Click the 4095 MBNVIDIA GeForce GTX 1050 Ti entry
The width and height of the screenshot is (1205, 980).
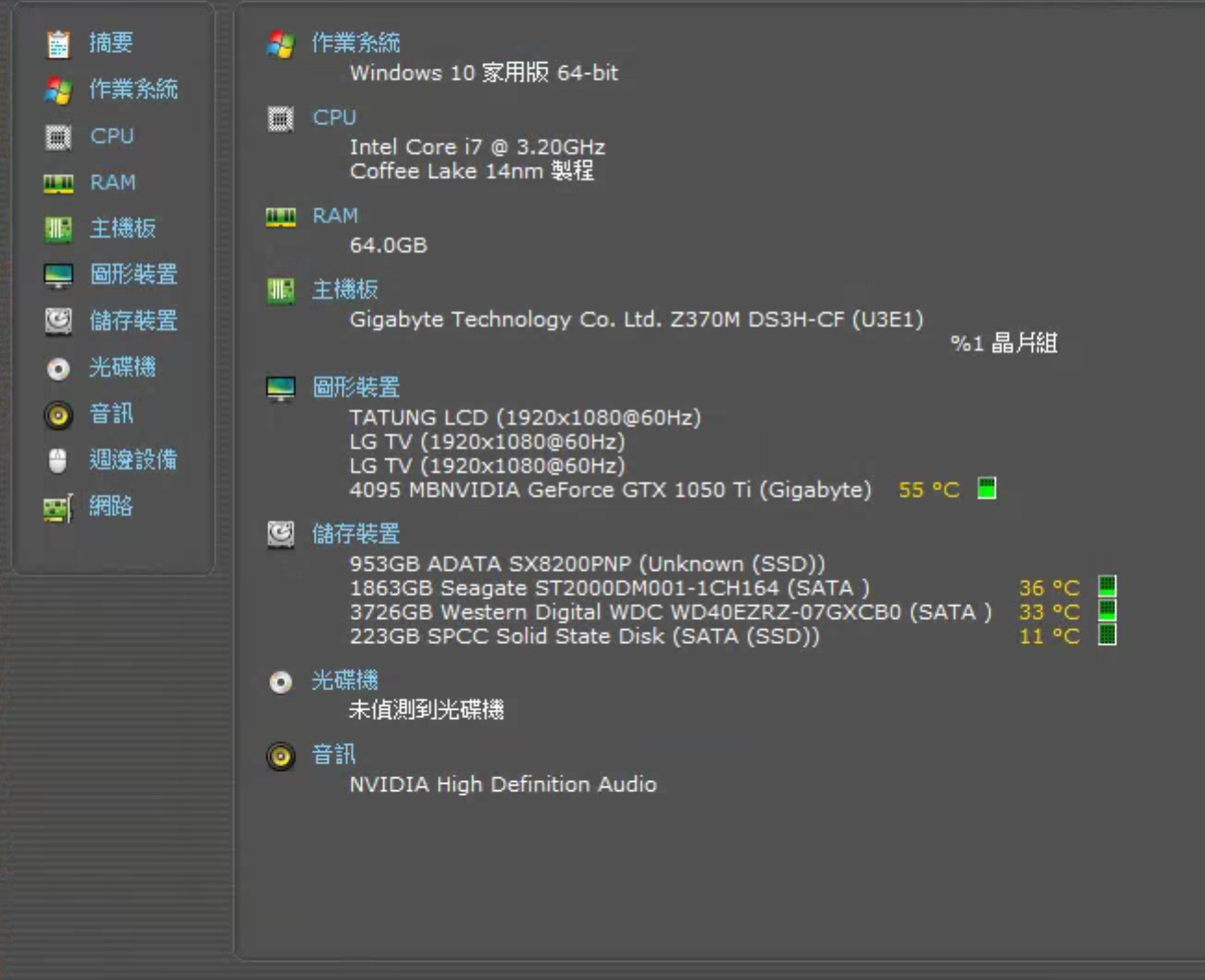[x=610, y=490]
